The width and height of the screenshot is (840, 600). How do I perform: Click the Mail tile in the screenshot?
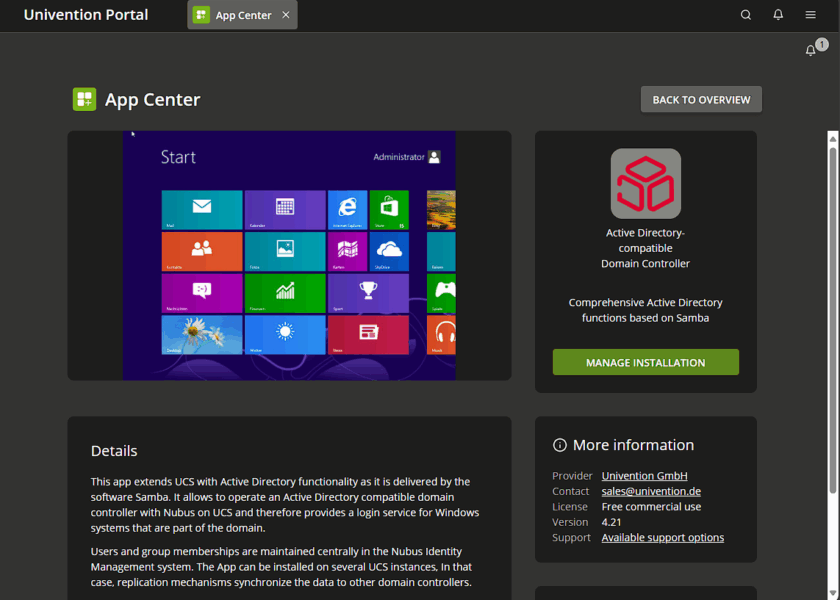point(202,210)
